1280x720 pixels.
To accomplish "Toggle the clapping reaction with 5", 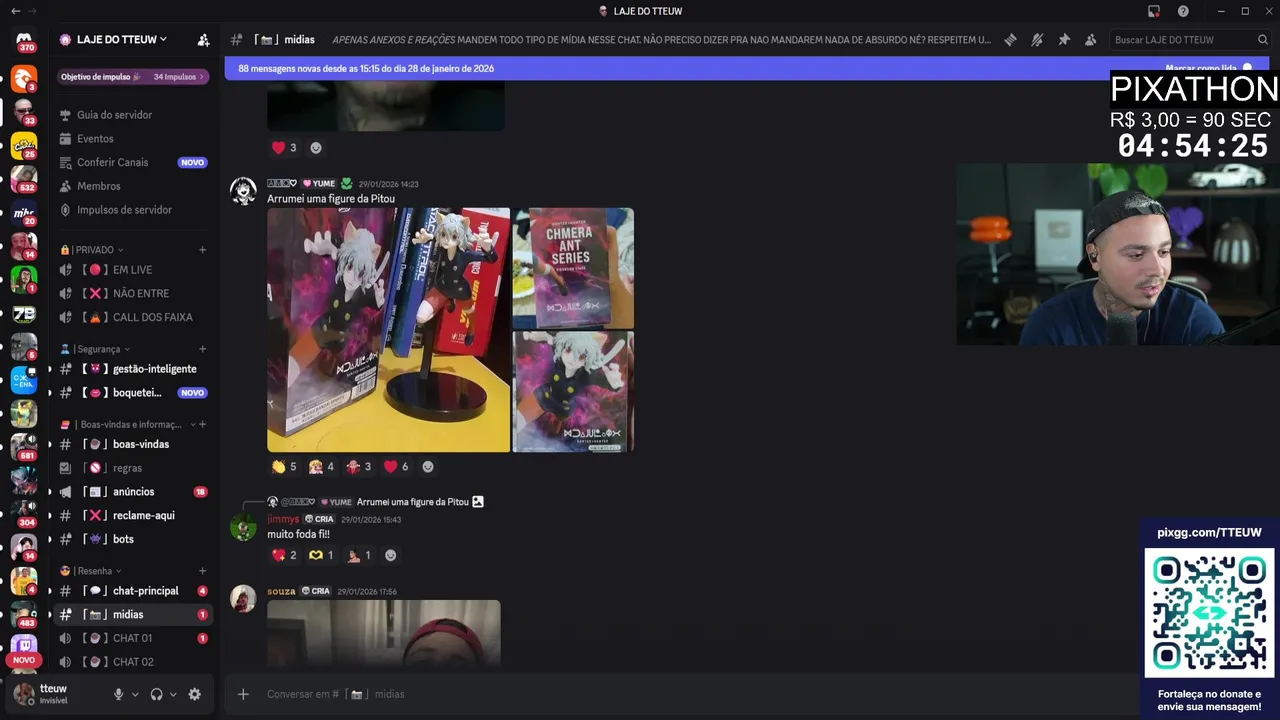I will pos(284,467).
